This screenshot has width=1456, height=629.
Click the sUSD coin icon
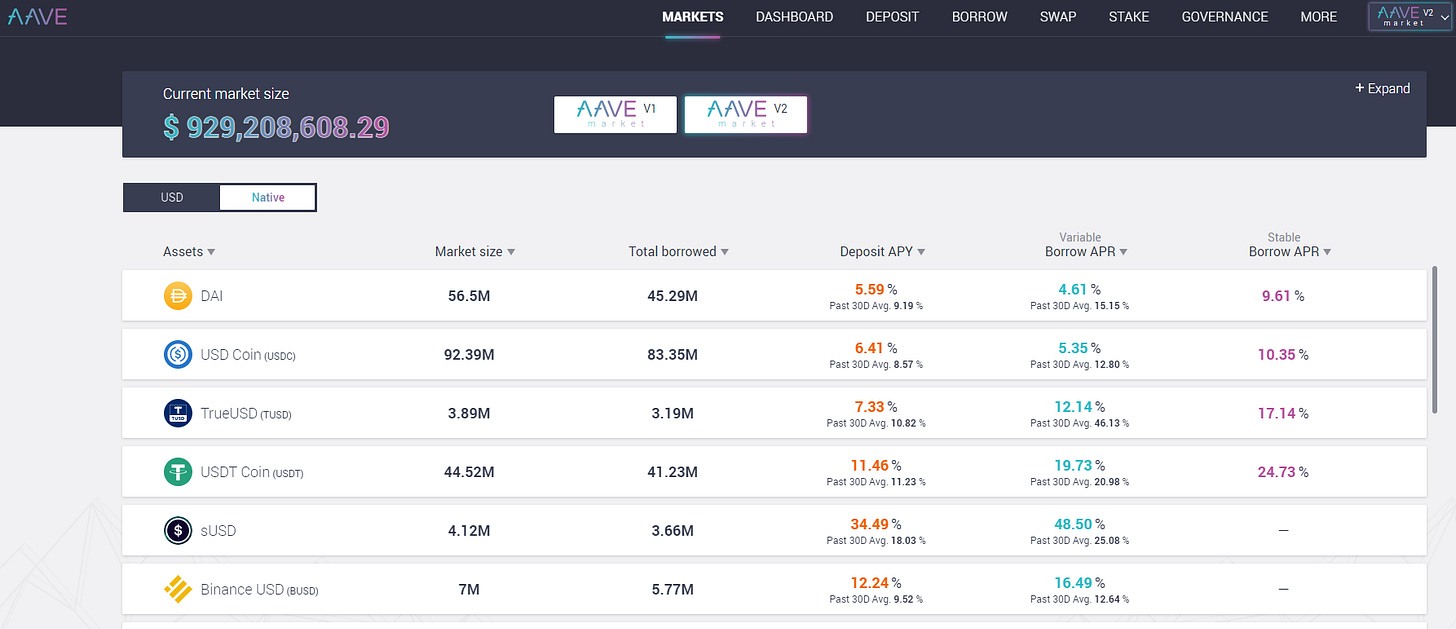[x=177, y=531]
